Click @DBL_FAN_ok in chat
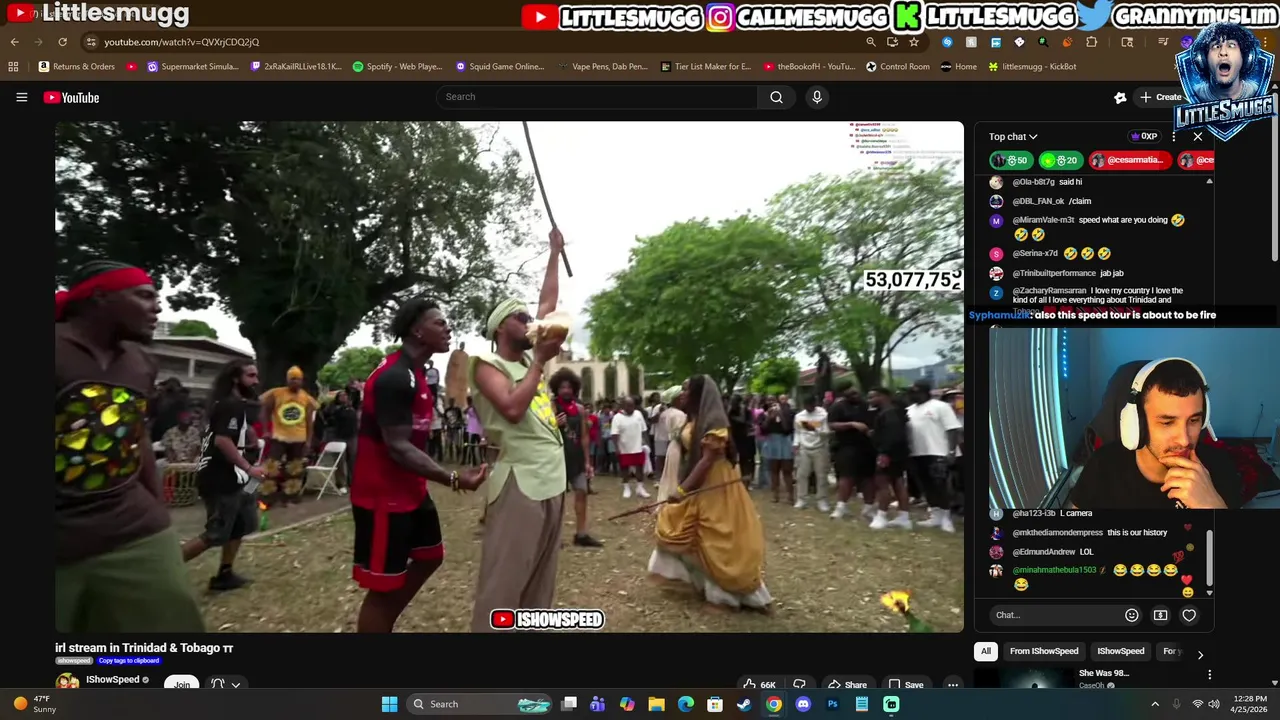This screenshot has width=1280, height=720. [x=1038, y=201]
